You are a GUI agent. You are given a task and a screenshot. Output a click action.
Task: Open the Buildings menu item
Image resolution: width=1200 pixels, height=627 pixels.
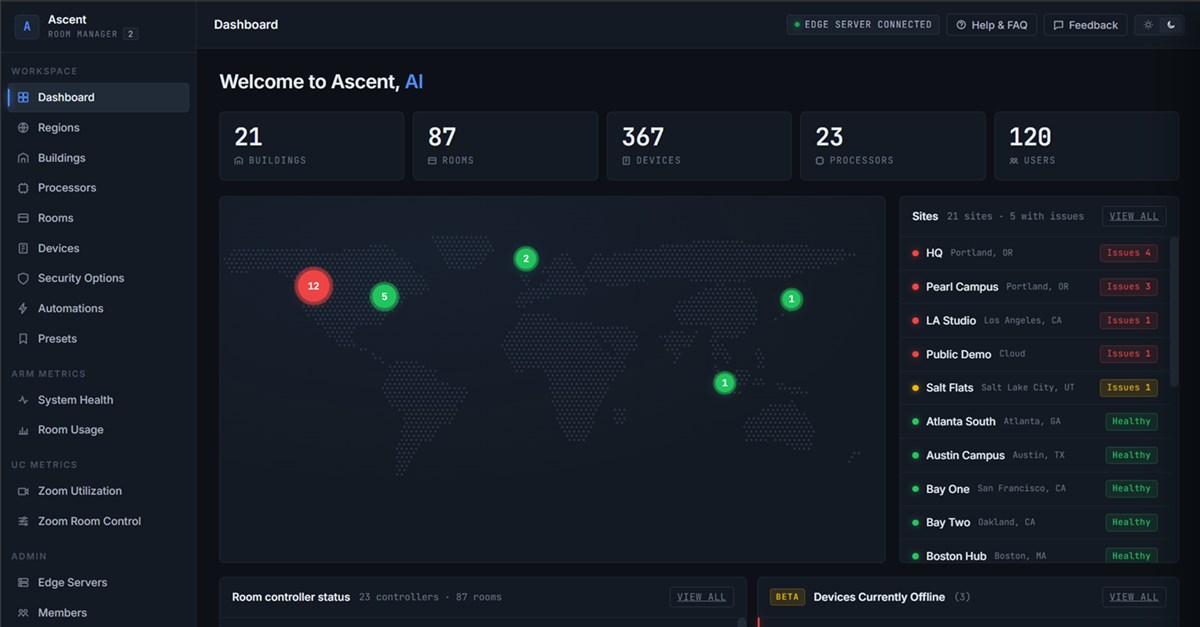pyautogui.click(x=98, y=158)
